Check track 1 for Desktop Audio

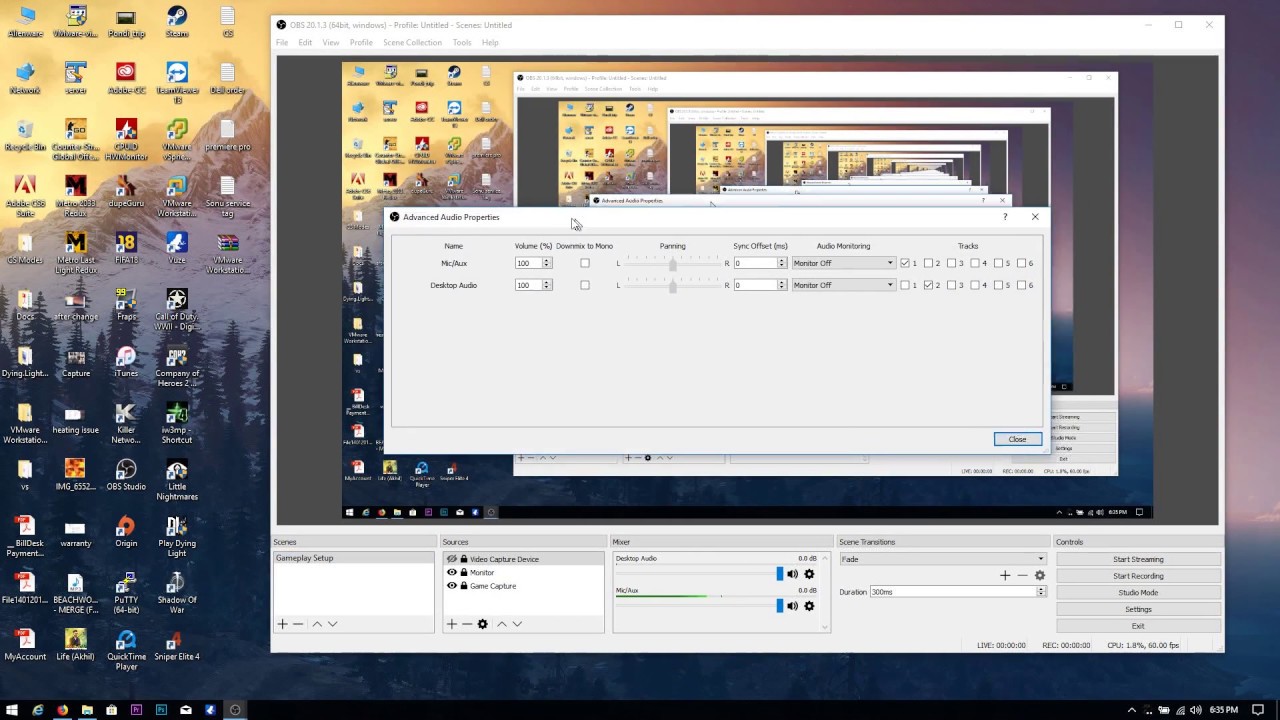click(x=905, y=285)
